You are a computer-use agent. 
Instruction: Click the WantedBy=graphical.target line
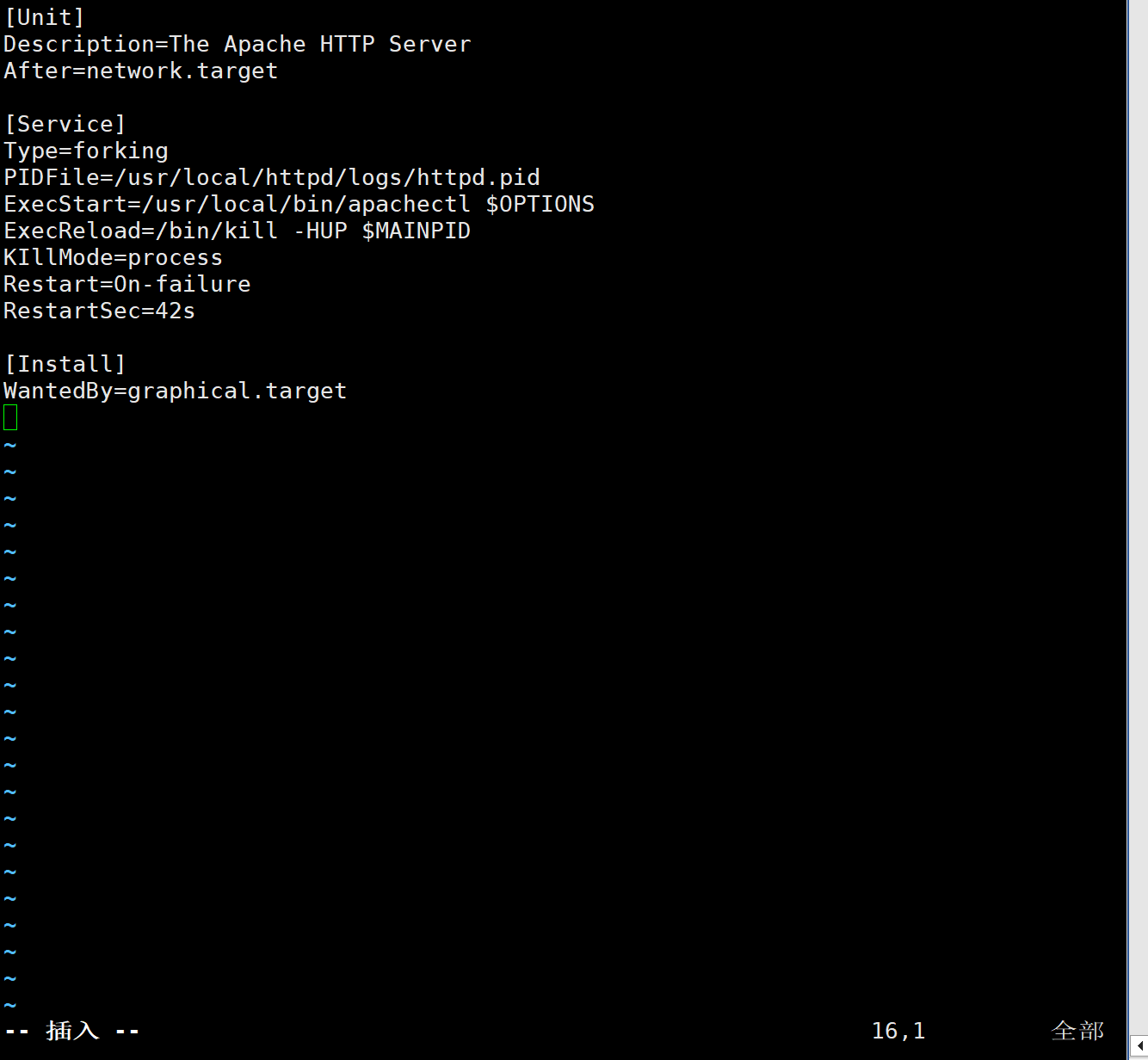pyautogui.click(x=176, y=391)
